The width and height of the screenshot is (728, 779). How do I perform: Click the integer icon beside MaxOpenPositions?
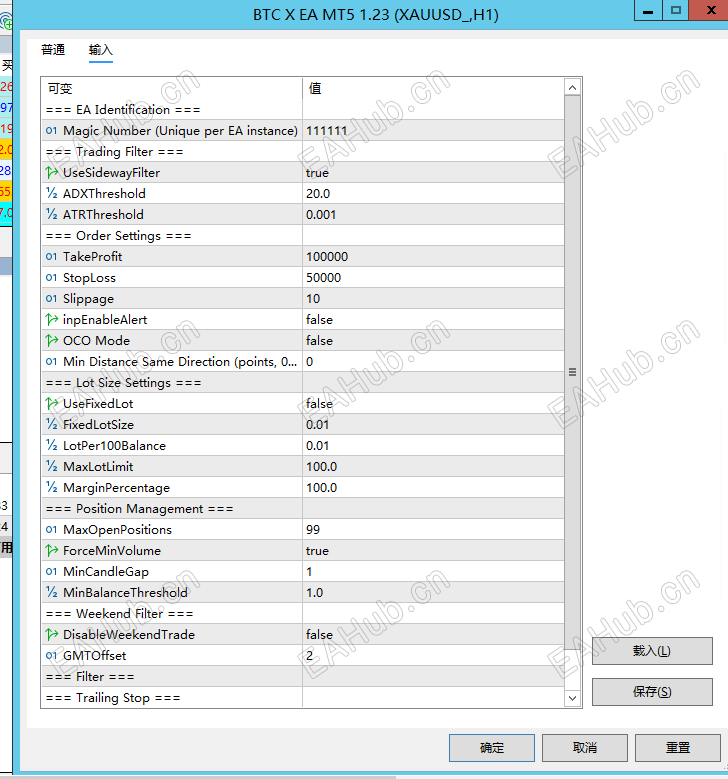tap(51, 530)
